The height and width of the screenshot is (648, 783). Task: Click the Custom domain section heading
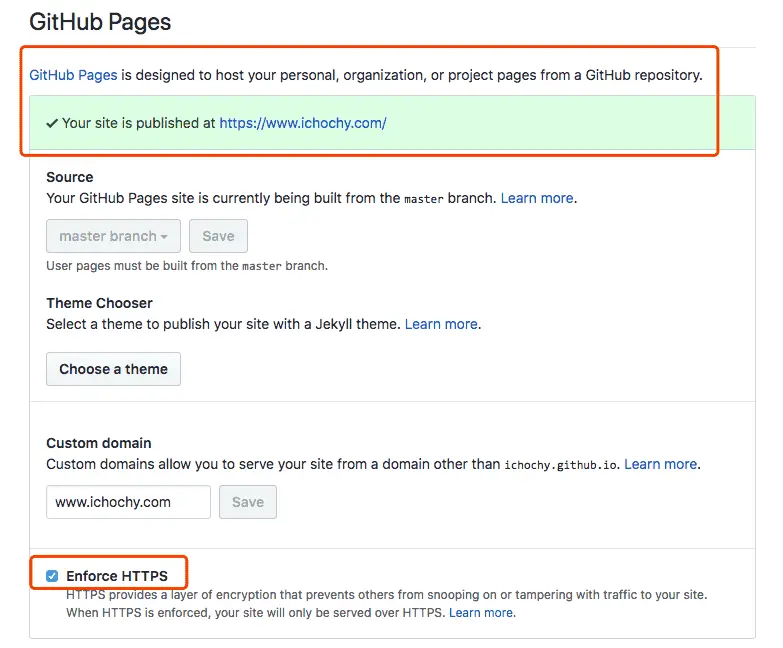click(x=99, y=443)
